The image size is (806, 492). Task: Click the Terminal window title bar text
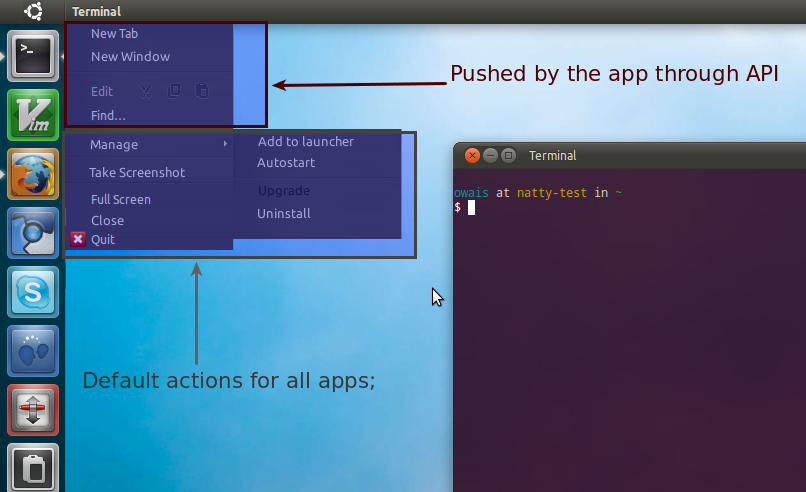click(553, 155)
